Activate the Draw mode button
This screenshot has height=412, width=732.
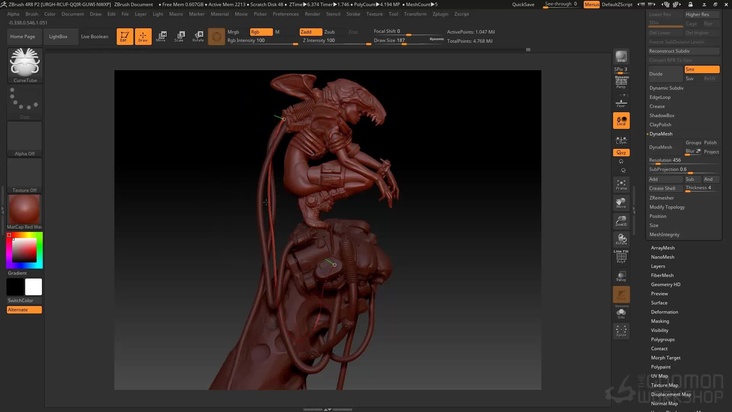[x=143, y=36]
